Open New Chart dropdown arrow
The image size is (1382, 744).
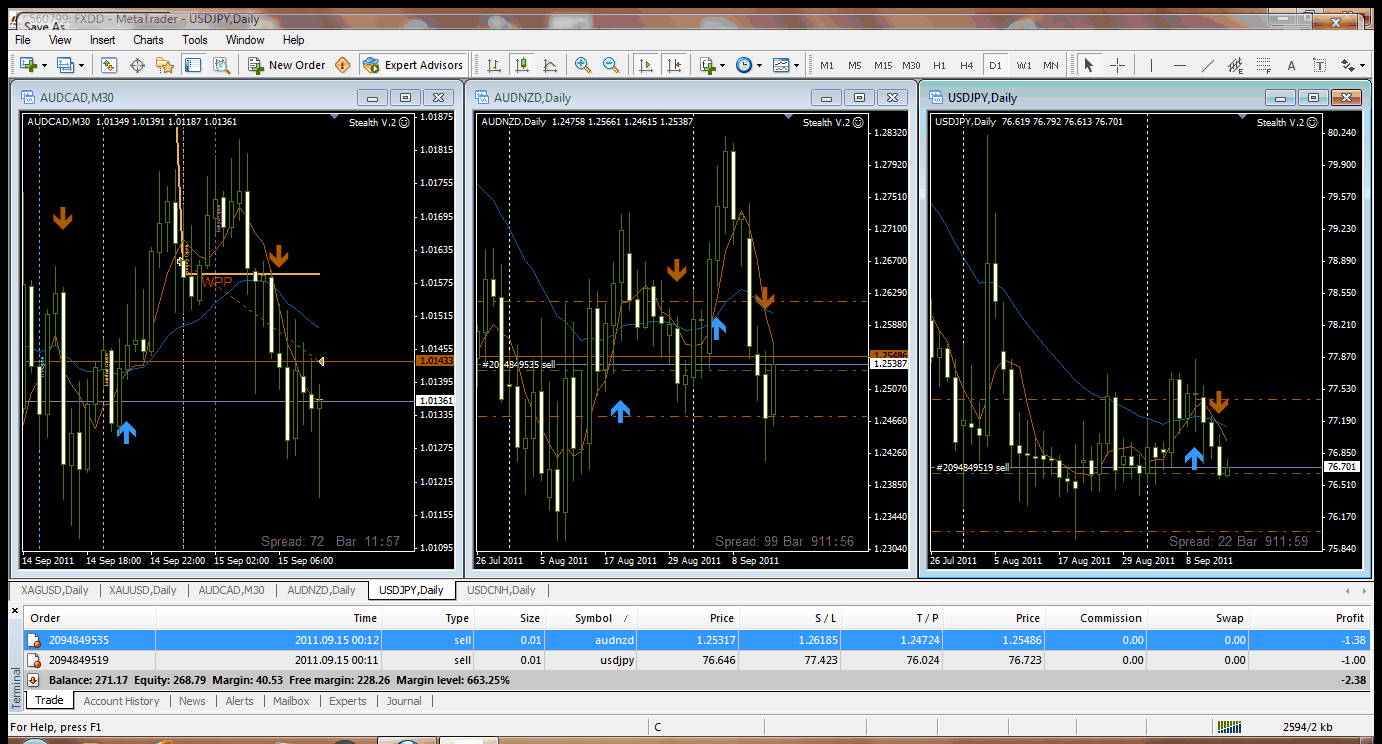[44, 65]
